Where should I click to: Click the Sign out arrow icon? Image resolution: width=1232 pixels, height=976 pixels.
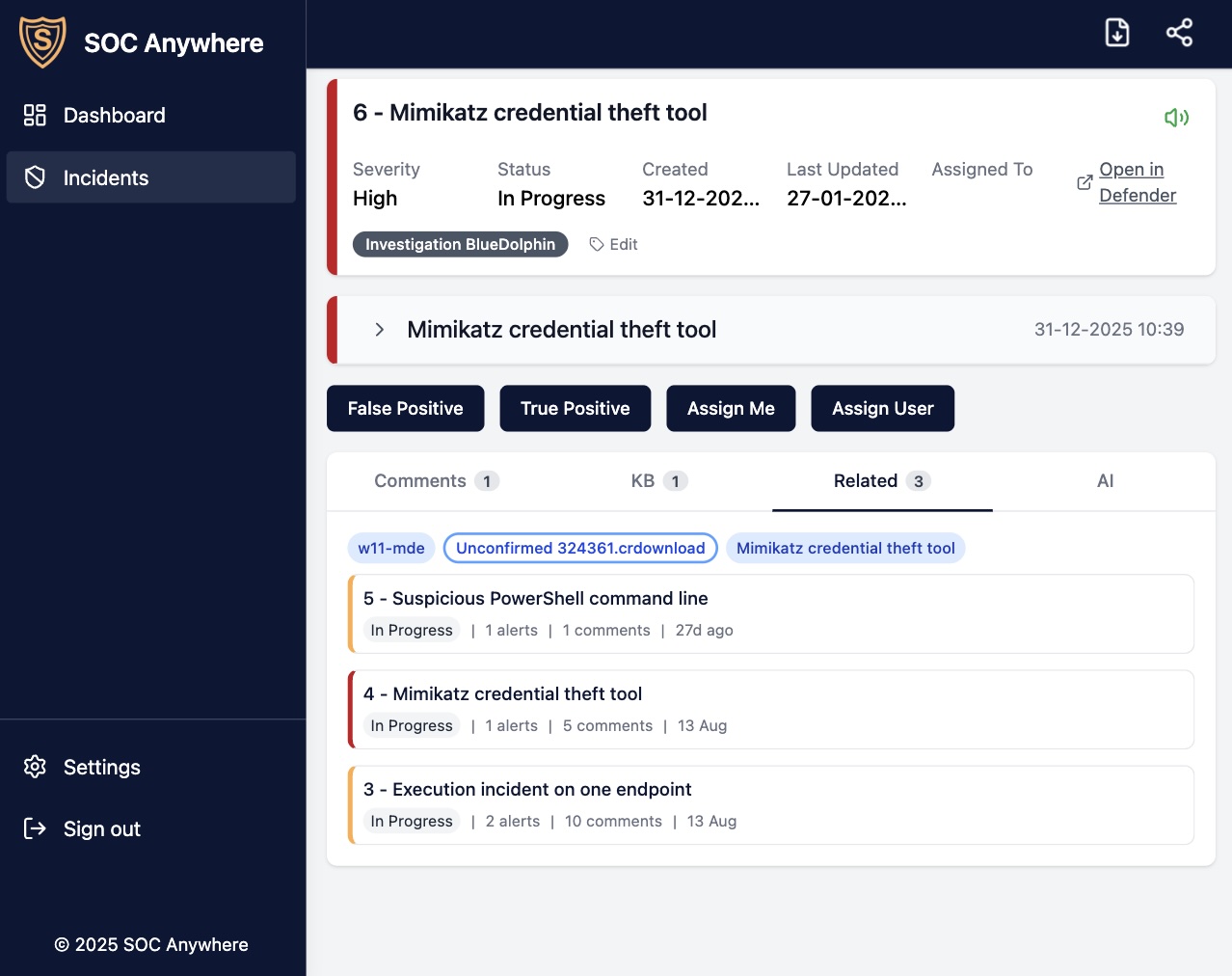(x=35, y=828)
